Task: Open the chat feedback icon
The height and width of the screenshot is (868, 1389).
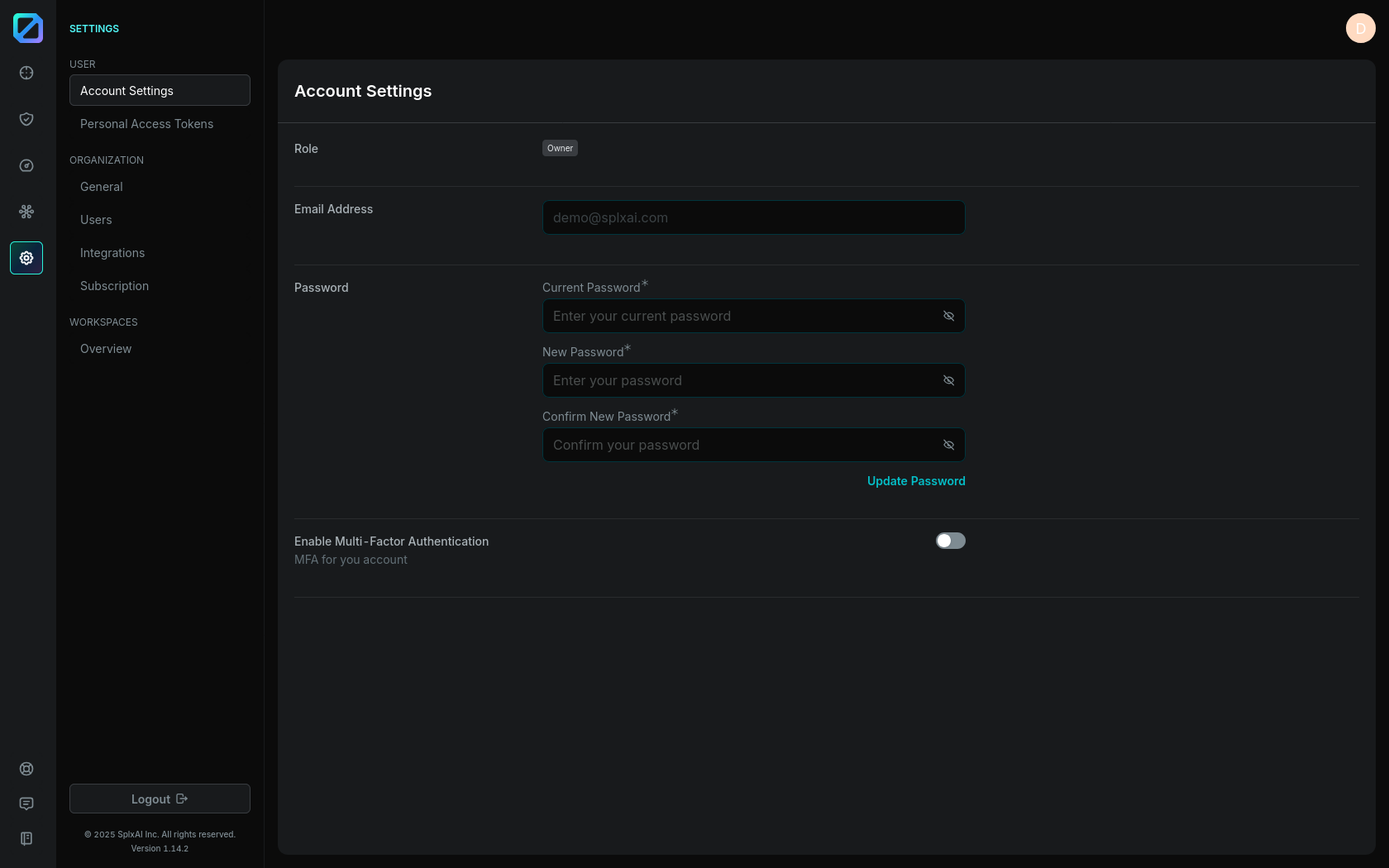Action: [26, 804]
